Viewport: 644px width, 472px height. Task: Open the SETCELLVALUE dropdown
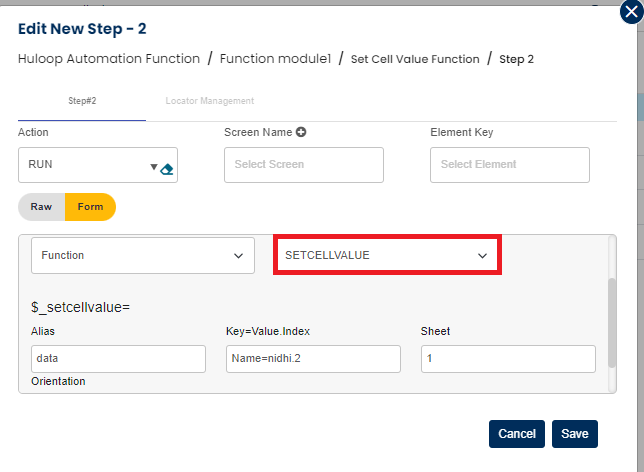(386, 256)
